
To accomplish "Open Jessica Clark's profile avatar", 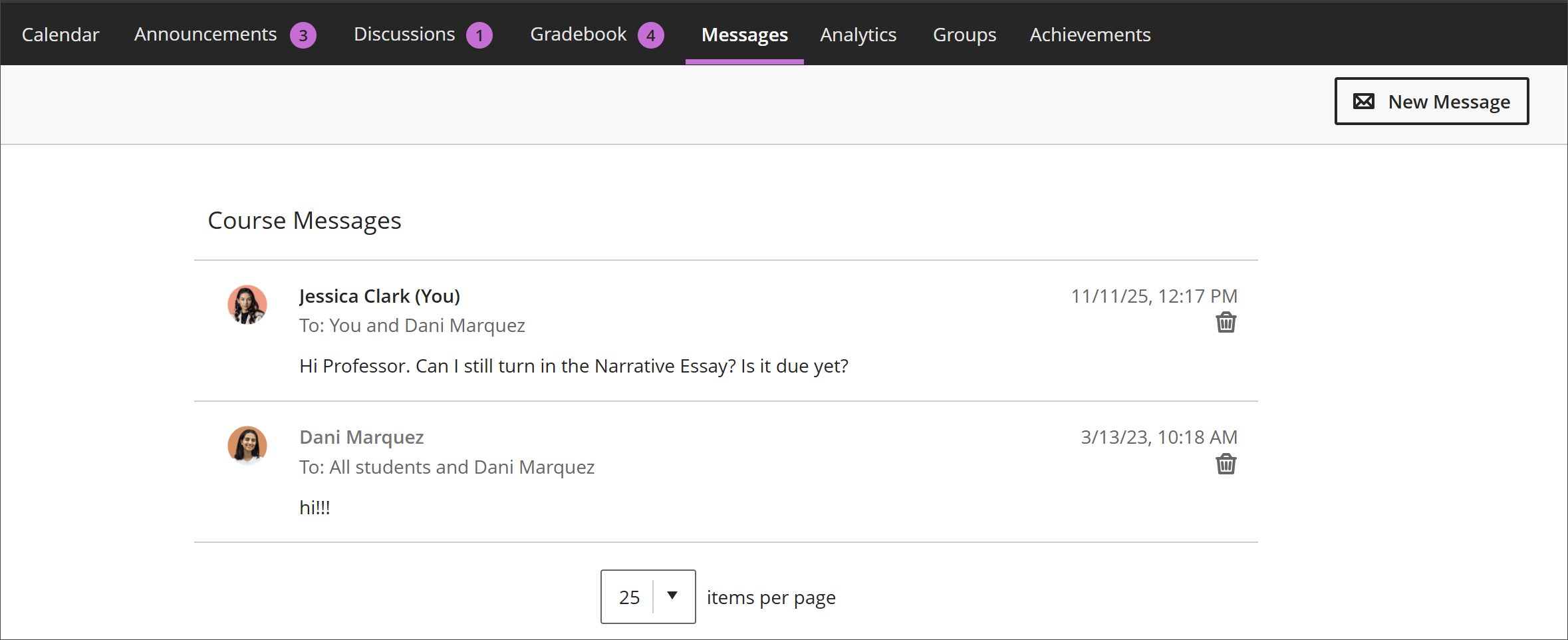I will tap(247, 305).
